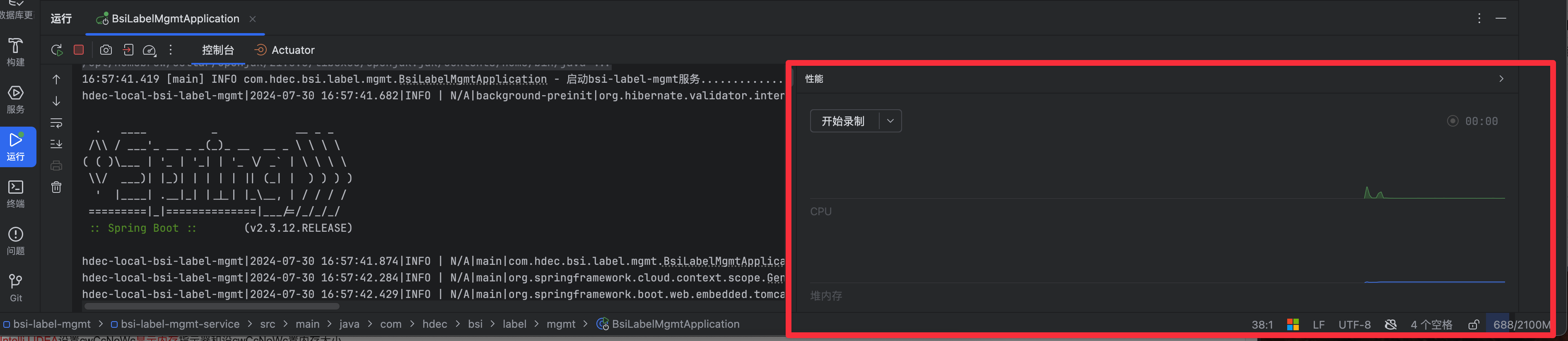Click the 开始录制 button
Screen dimensions: 1568x341
tap(844, 121)
